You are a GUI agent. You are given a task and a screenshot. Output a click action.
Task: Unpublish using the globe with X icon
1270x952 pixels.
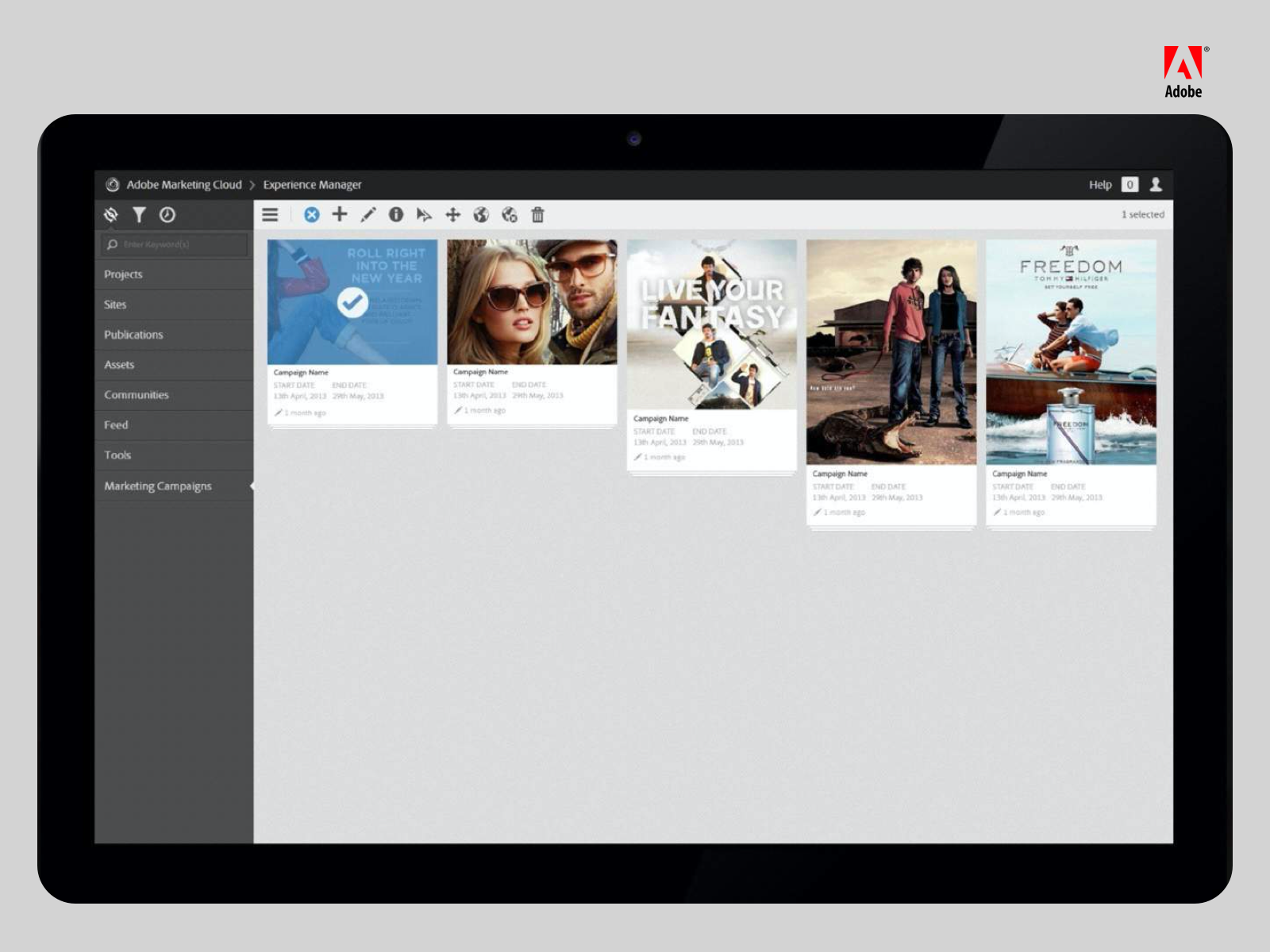[510, 214]
